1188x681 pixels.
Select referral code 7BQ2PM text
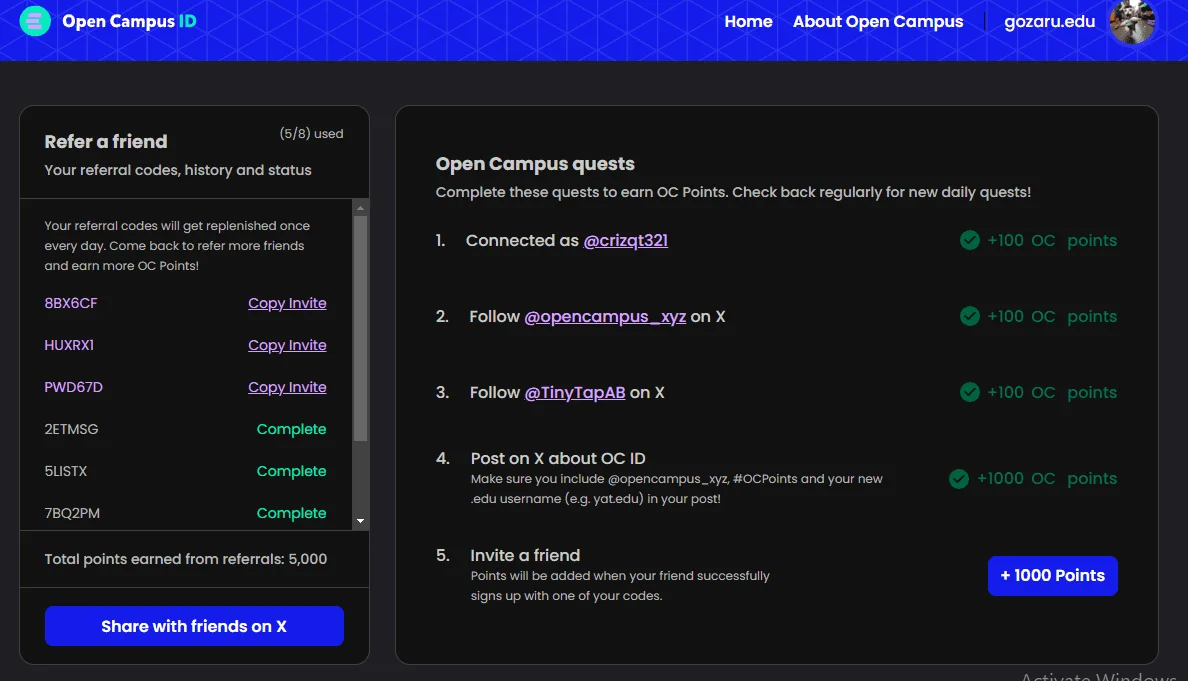coord(72,513)
